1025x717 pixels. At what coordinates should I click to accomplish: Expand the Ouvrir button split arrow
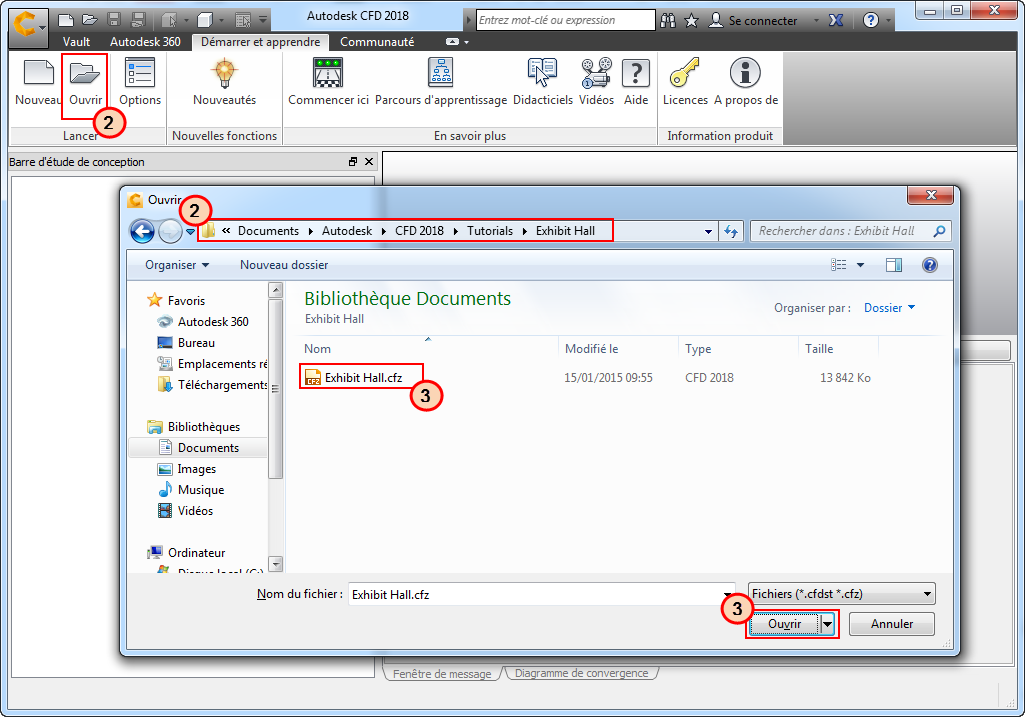[x=828, y=624]
